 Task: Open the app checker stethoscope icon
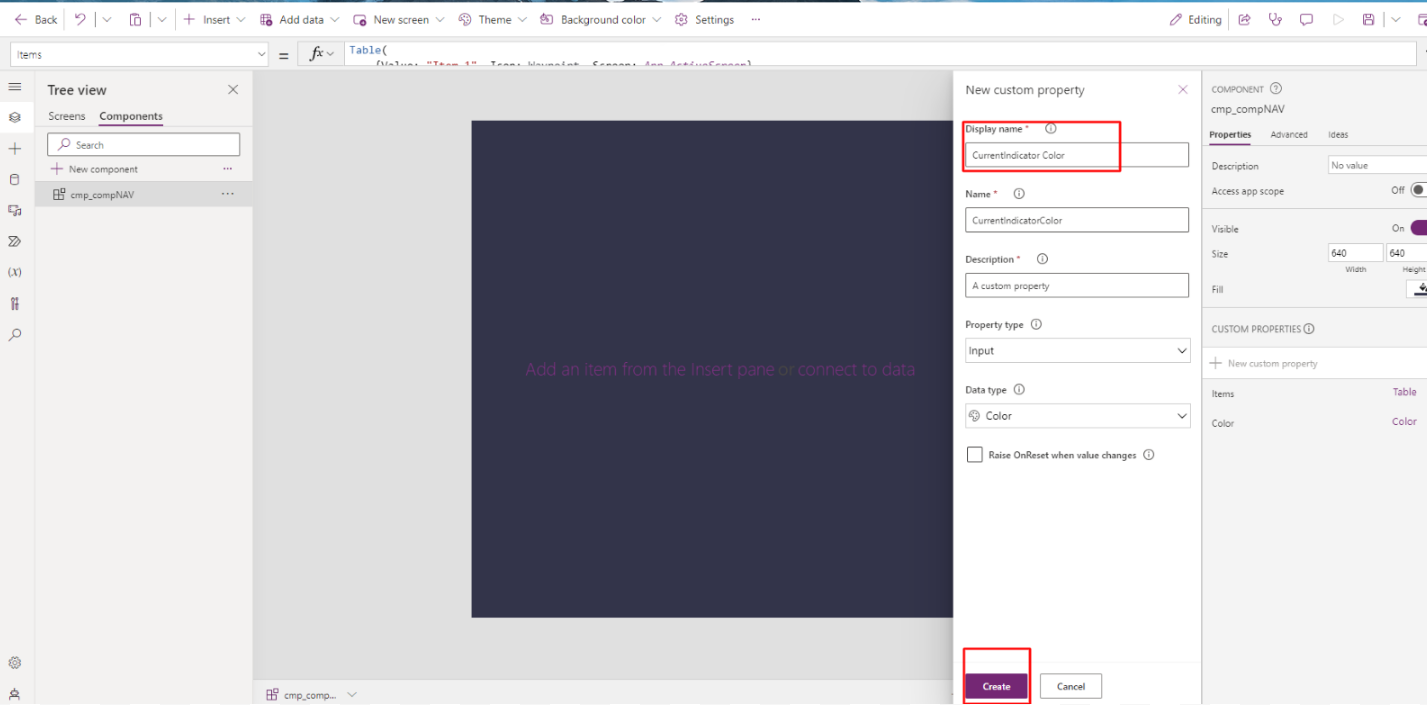pyautogui.click(x=1275, y=19)
